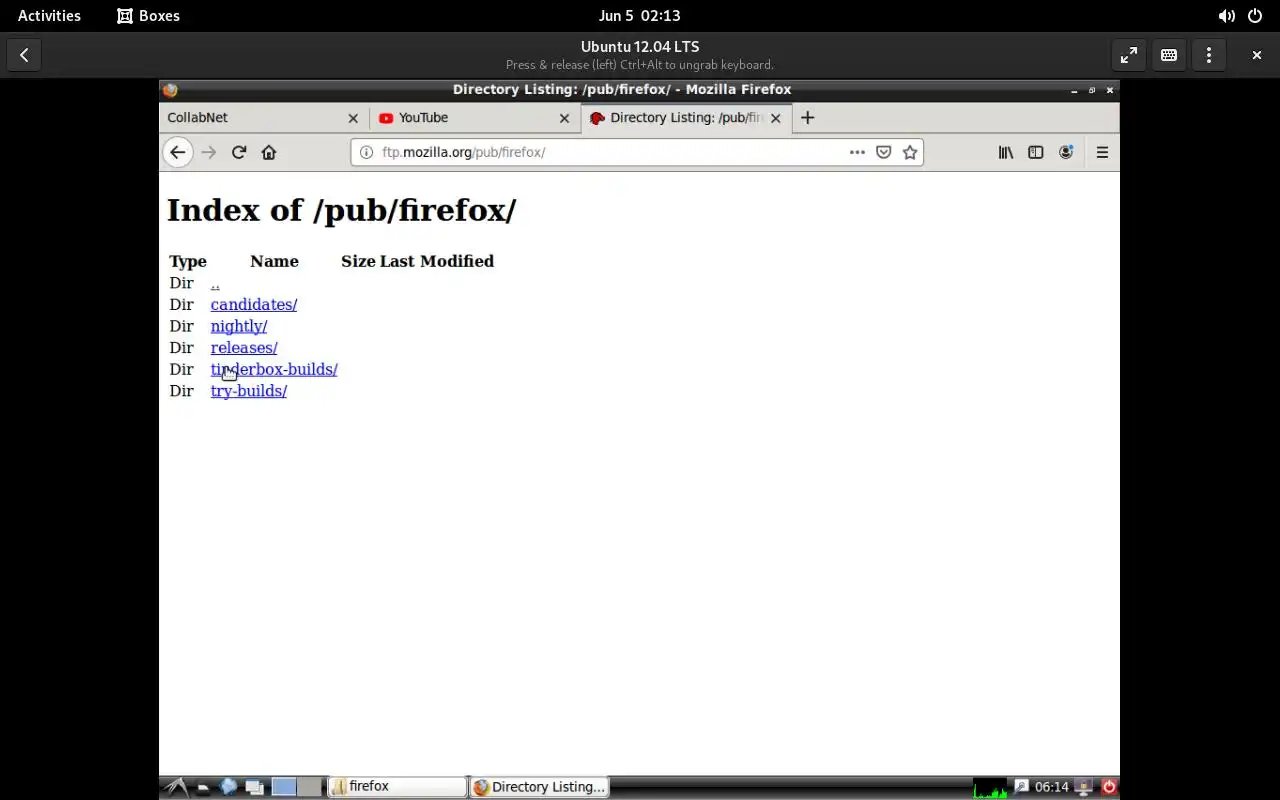The width and height of the screenshot is (1280, 800).
Task: Click the Name column header
Action: (x=274, y=261)
